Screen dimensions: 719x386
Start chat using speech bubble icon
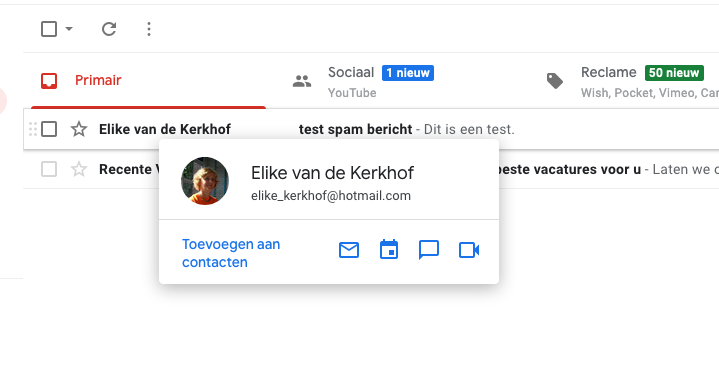[x=429, y=250]
